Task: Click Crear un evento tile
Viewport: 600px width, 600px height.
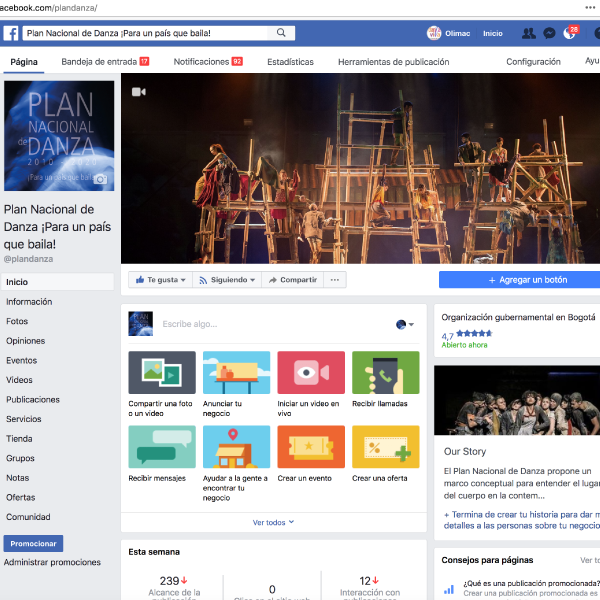Action: pos(311,454)
